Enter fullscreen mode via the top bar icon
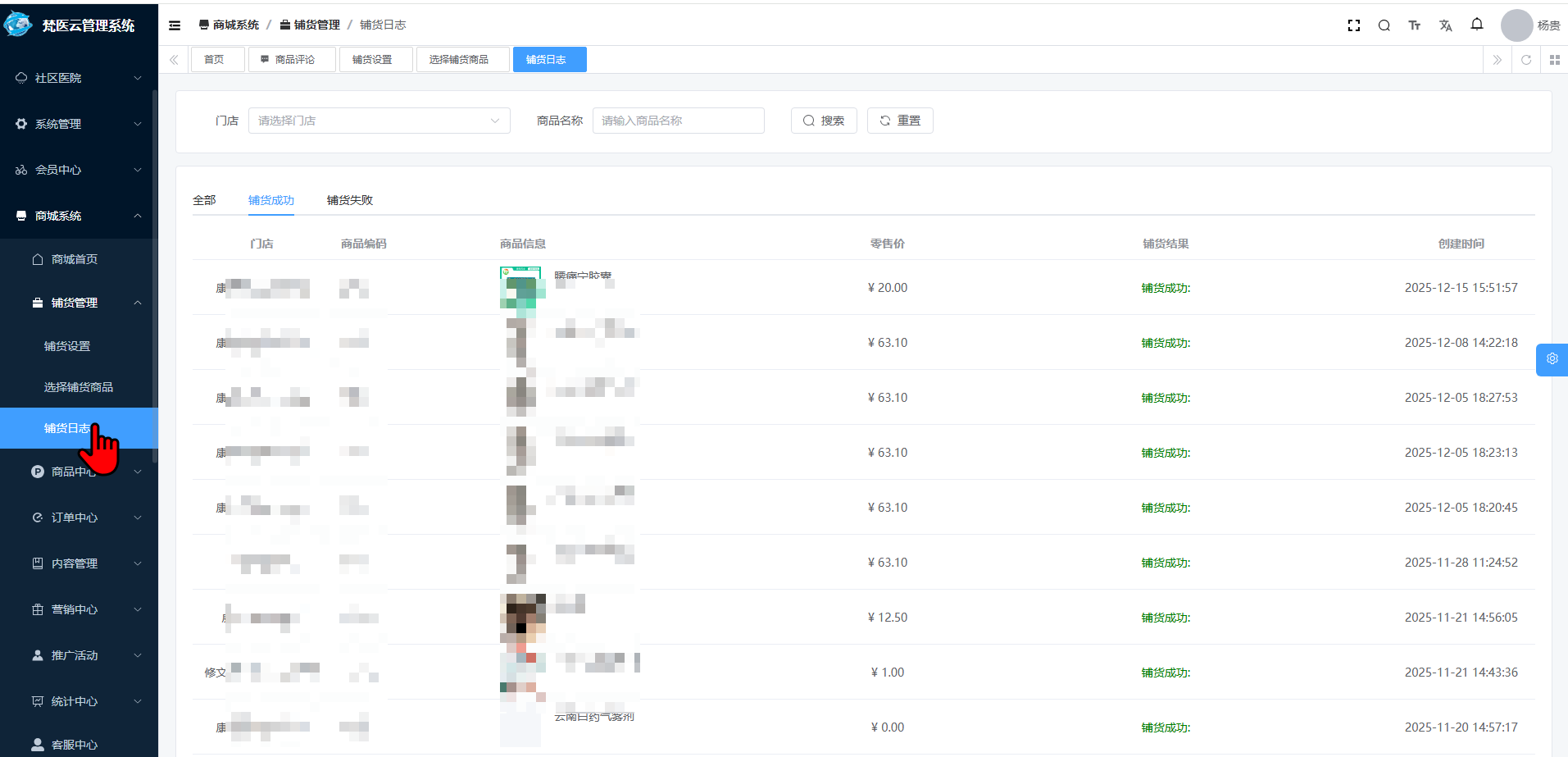 (1353, 25)
